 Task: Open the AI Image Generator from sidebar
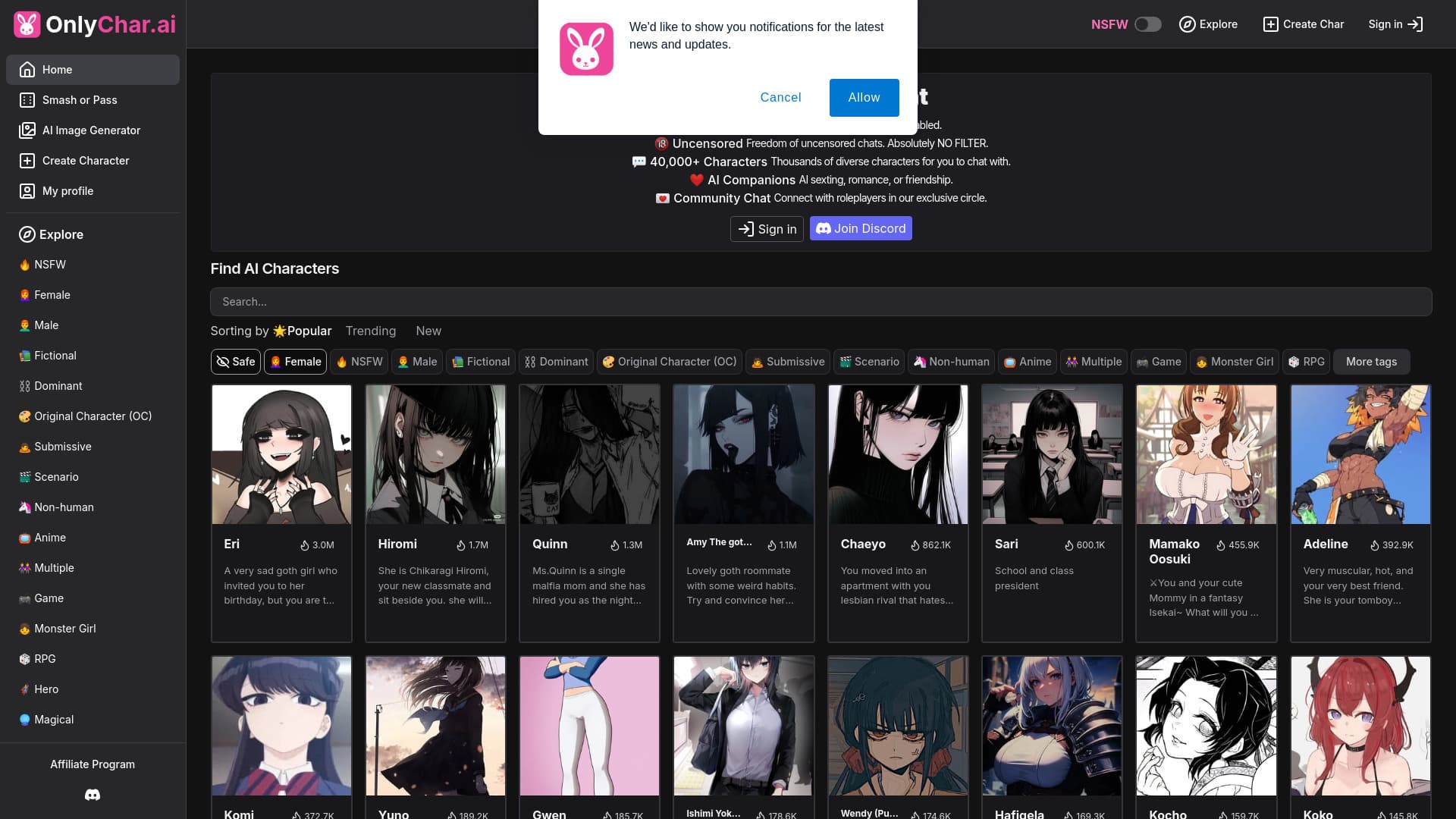pyautogui.click(x=90, y=130)
